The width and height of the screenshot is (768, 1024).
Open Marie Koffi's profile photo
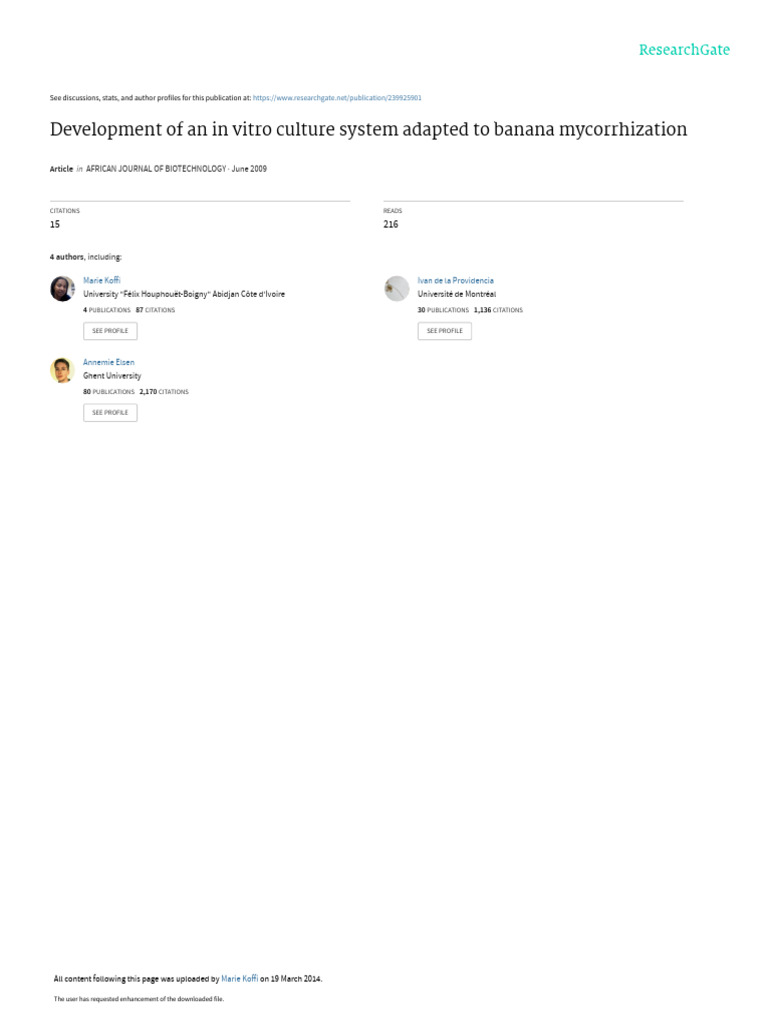click(63, 289)
